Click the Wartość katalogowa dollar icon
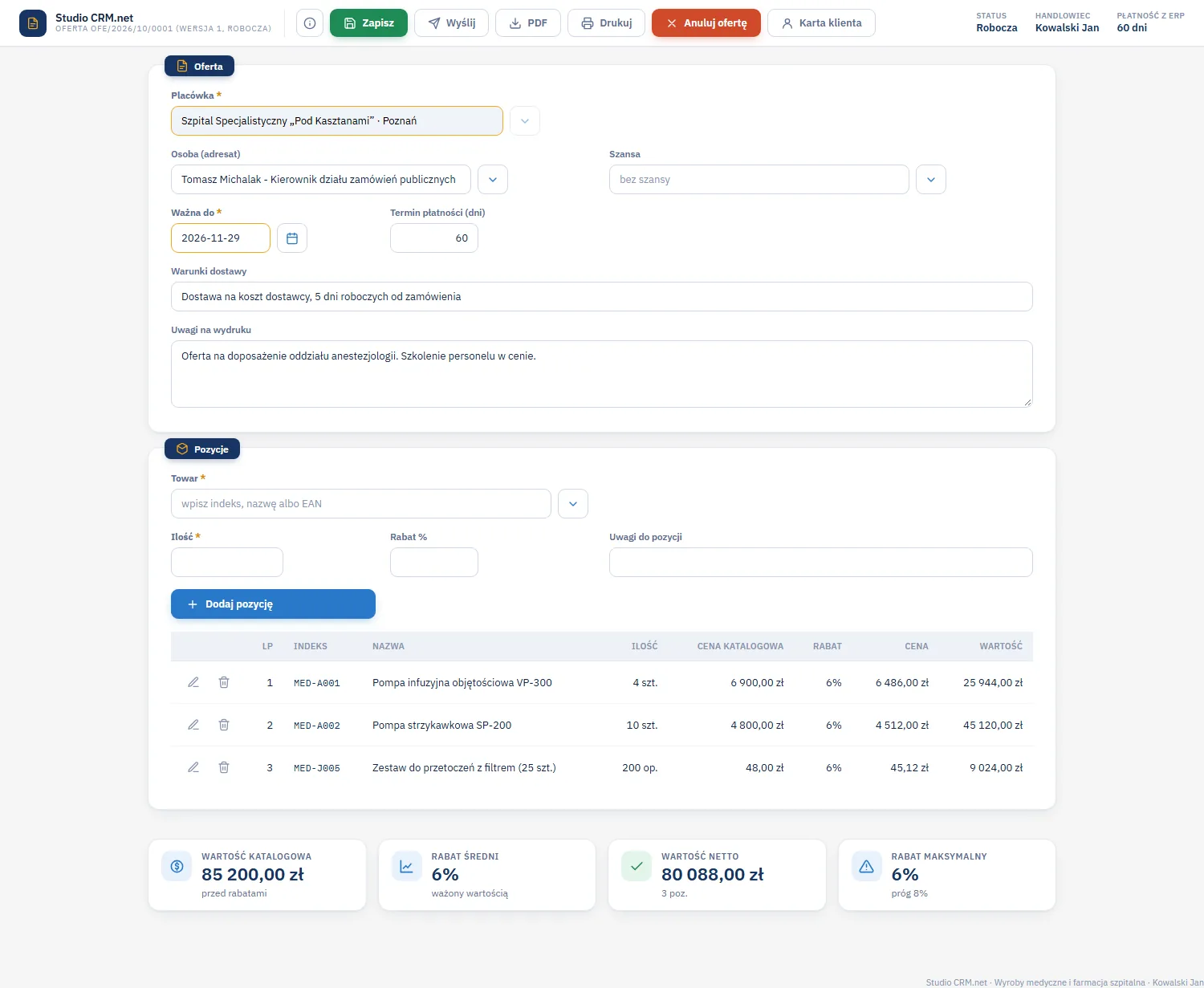The image size is (1204, 988). 177,866
